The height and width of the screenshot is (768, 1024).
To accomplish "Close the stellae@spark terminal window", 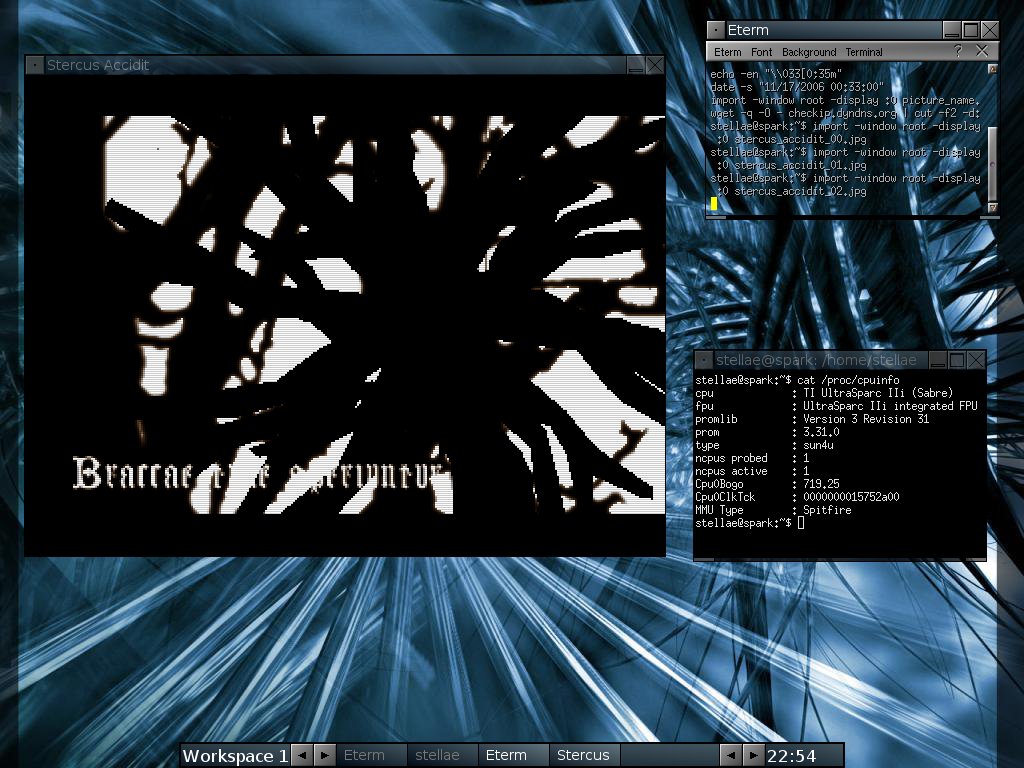I will point(976,360).
